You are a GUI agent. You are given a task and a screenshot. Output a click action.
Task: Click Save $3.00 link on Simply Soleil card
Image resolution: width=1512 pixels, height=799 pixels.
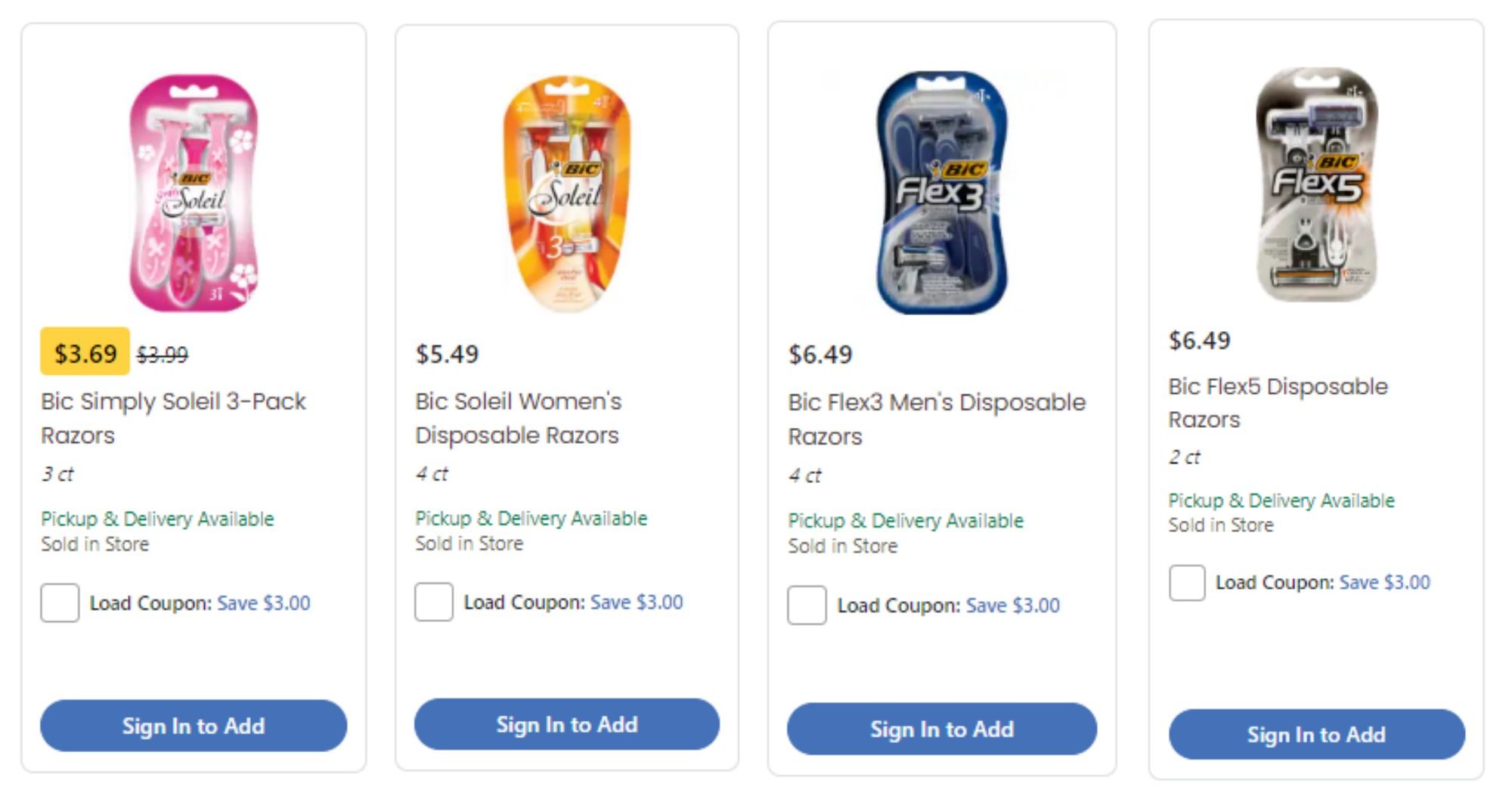(263, 603)
